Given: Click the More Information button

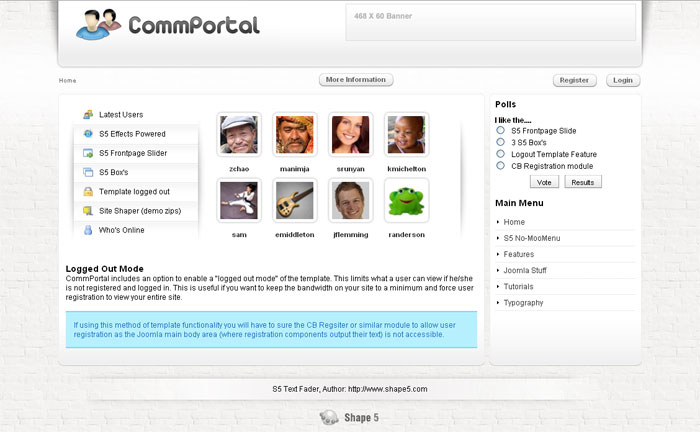Looking at the screenshot, I should pyautogui.click(x=356, y=80).
